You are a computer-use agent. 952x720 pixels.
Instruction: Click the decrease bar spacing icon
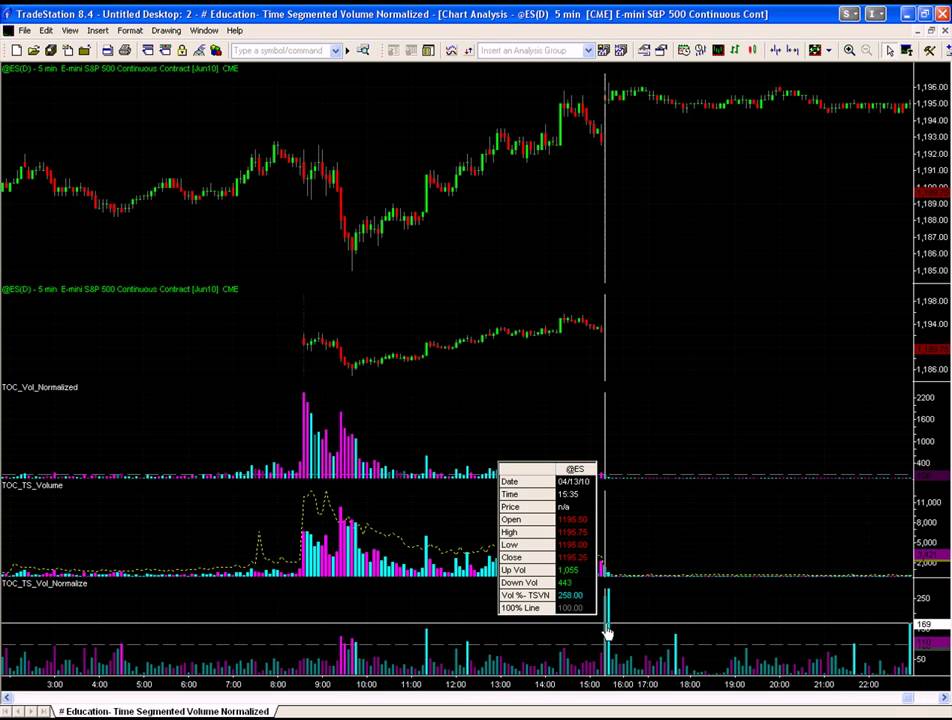tap(775, 50)
